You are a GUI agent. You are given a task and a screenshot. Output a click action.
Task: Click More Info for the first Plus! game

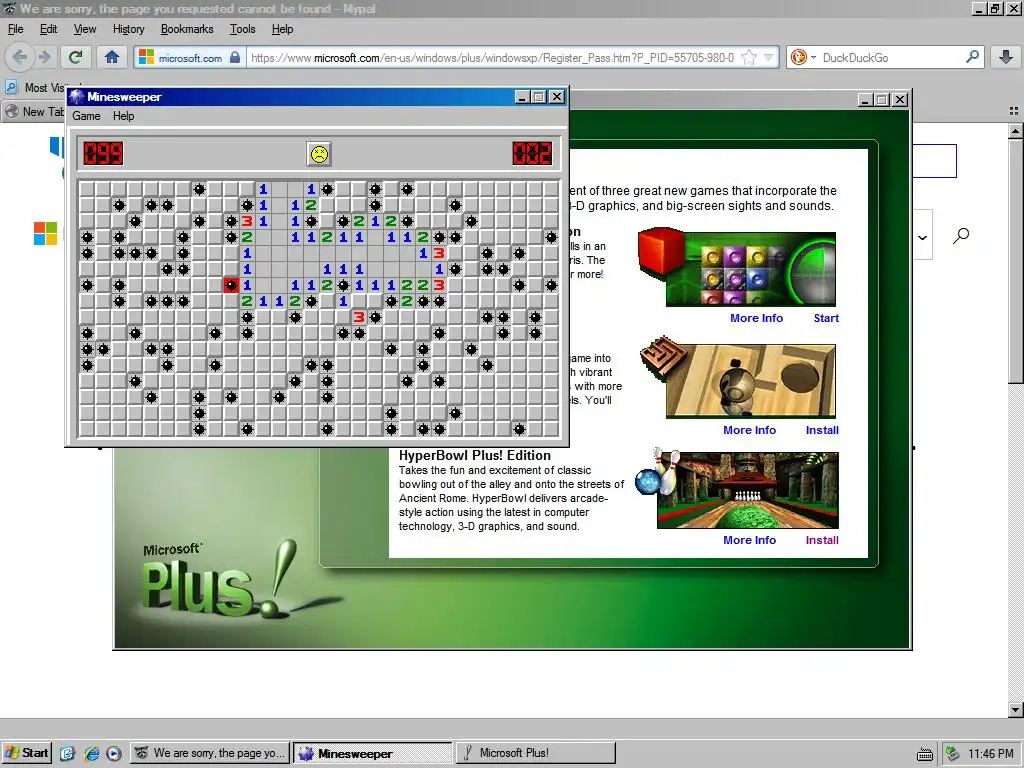tap(756, 318)
